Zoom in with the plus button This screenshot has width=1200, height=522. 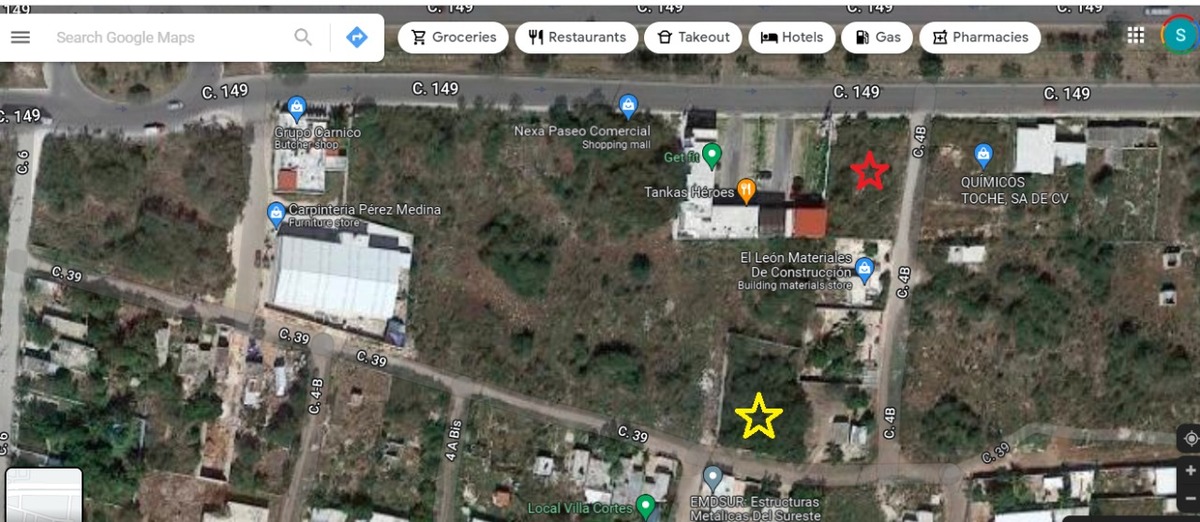pyautogui.click(x=1189, y=468)
